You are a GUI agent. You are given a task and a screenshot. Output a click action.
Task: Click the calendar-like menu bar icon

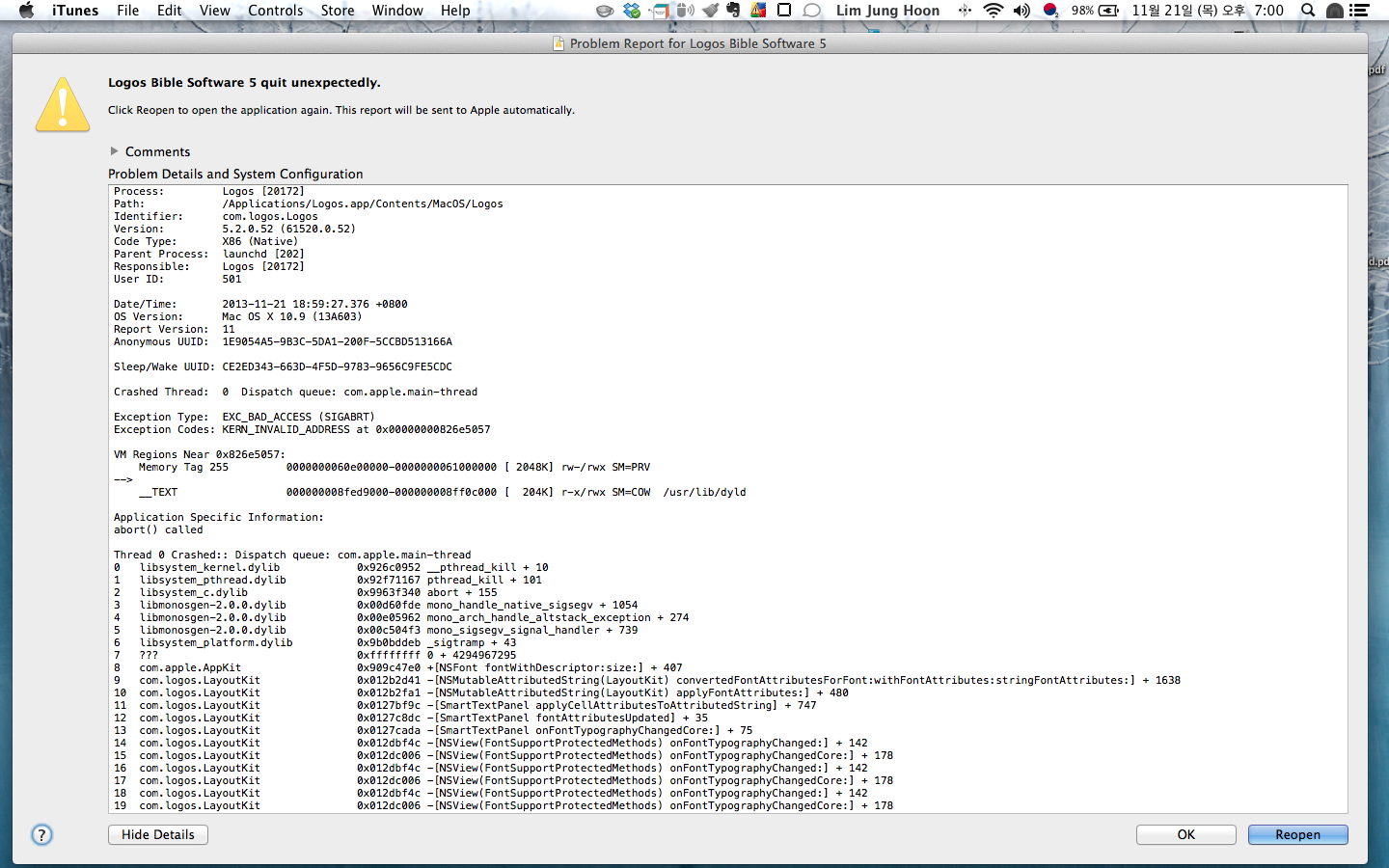[x=660, y=11]
